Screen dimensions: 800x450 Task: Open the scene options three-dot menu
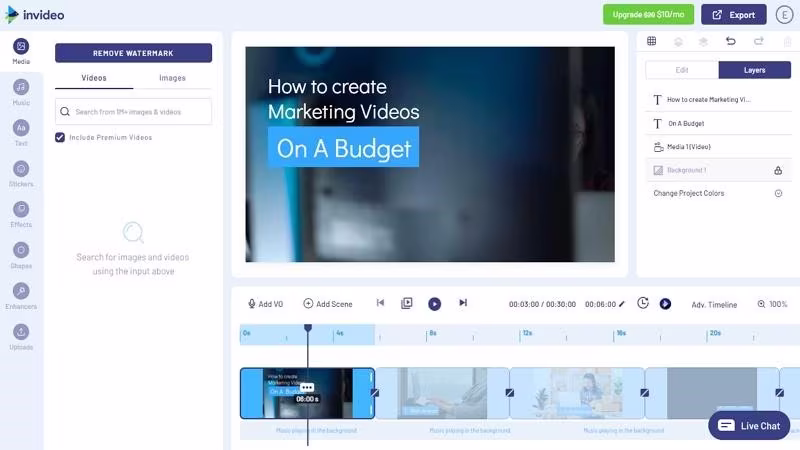(307, 387)
